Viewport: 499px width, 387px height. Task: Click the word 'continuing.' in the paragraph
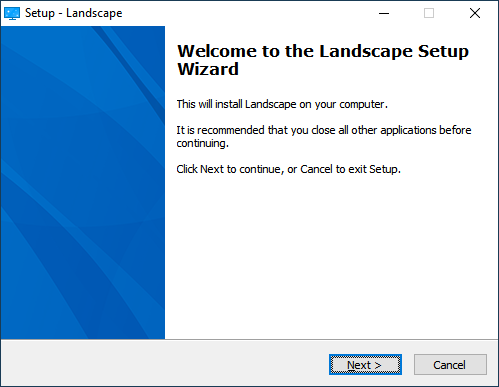point(203,143)
